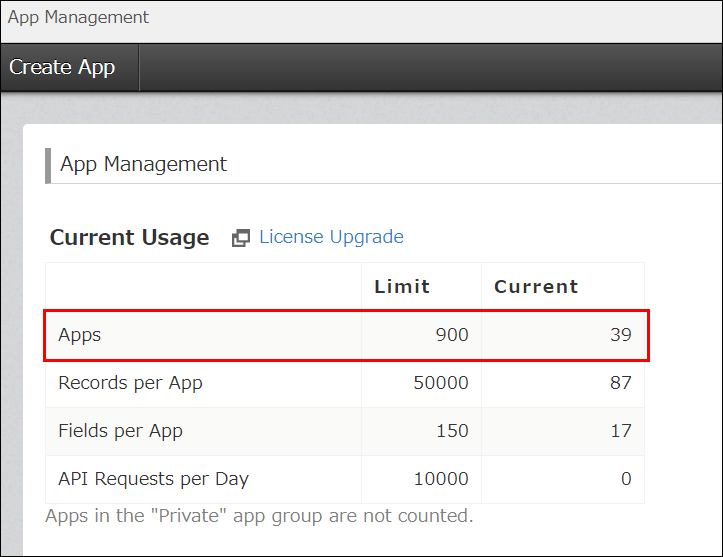Click the Fields per App current value 17
Viewport: 723px width, 557px height.
coord(620,431)
